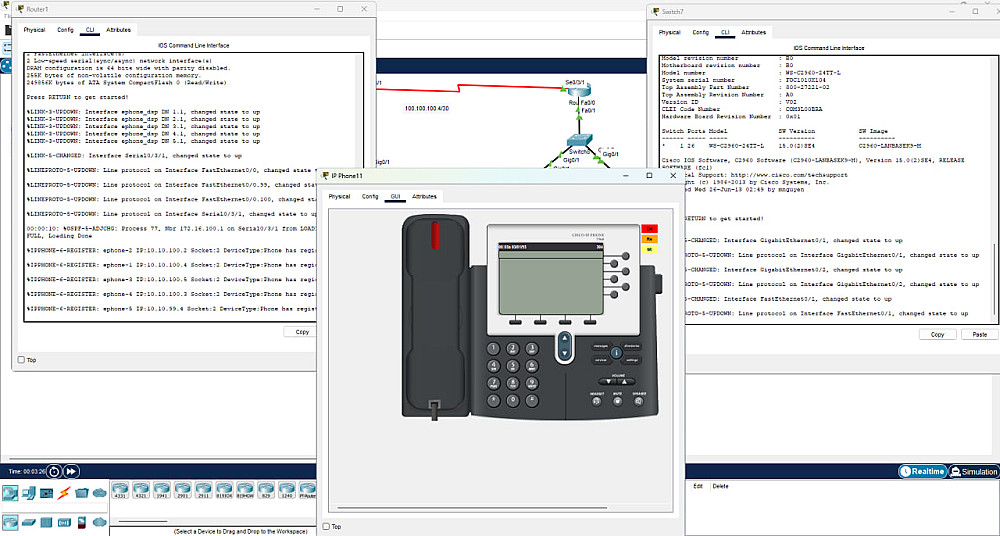Open the Config tab in Router1 window

pyautogui.click(x=65, y=29)
